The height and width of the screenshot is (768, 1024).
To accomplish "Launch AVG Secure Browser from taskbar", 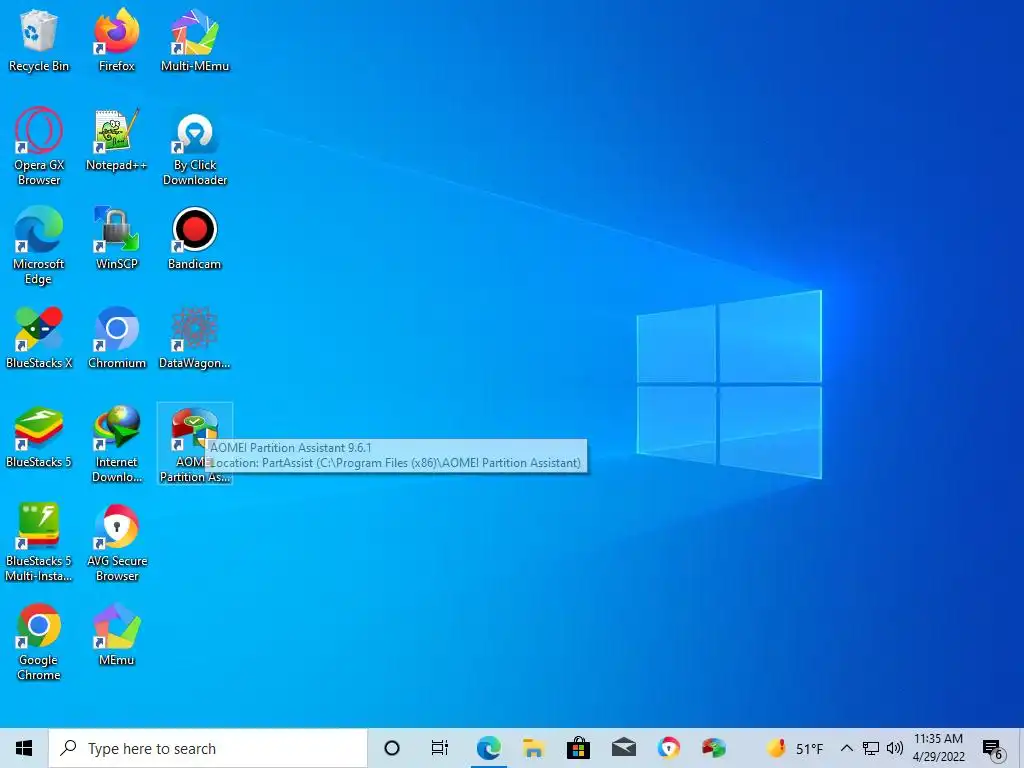I will click(669, 748).
